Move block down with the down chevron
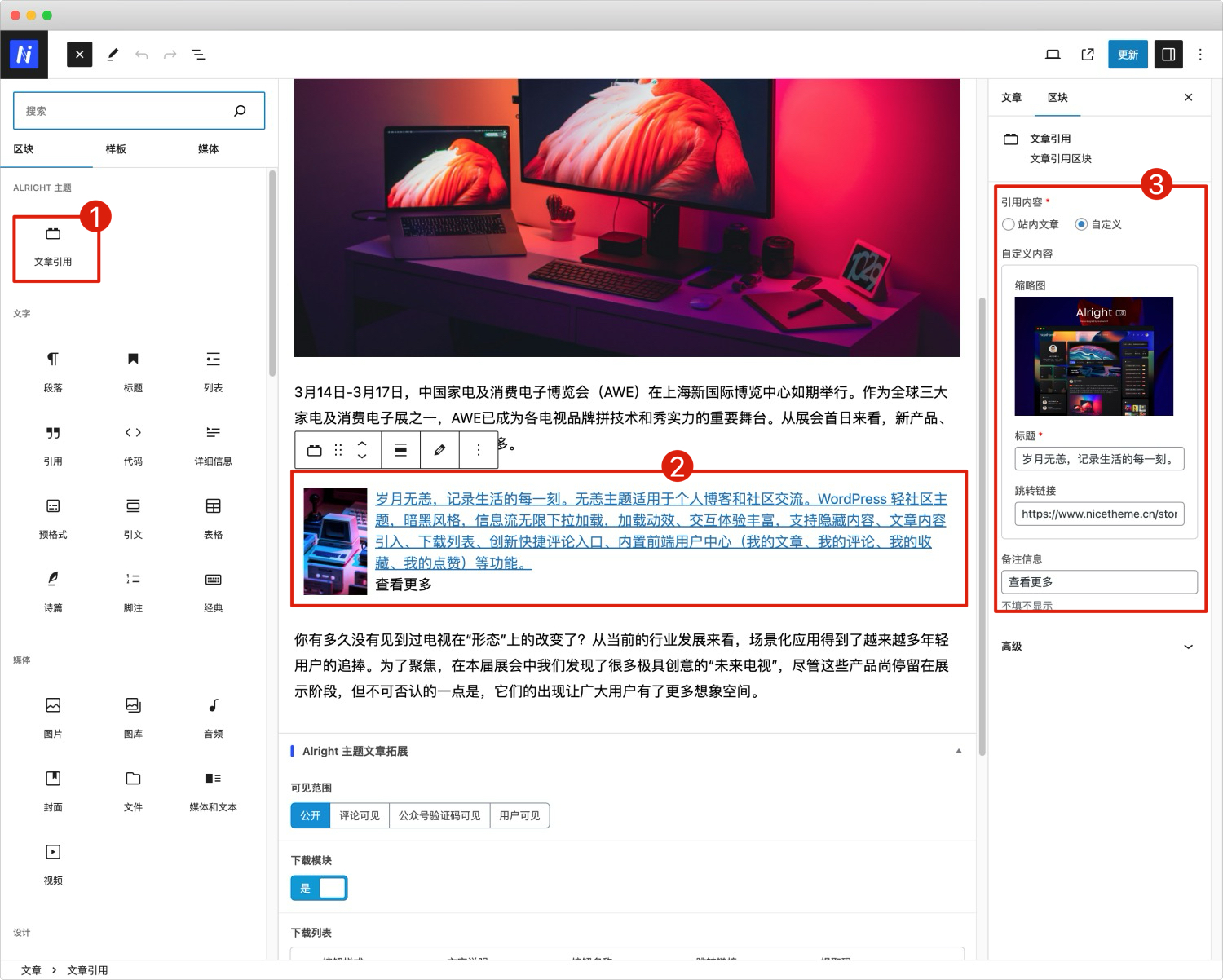The height and width of the screenshot is (980, 1223). click(362, 457)
